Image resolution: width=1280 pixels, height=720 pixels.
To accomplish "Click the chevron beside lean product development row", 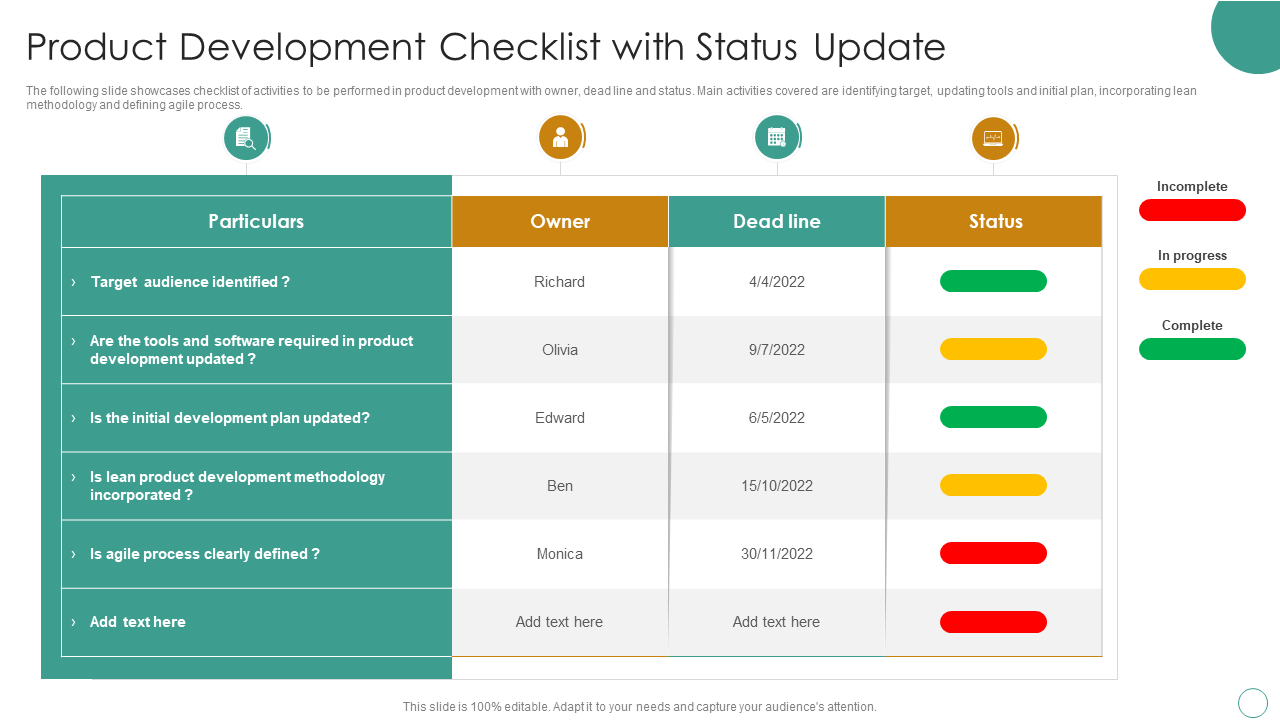I will (73, 477).
